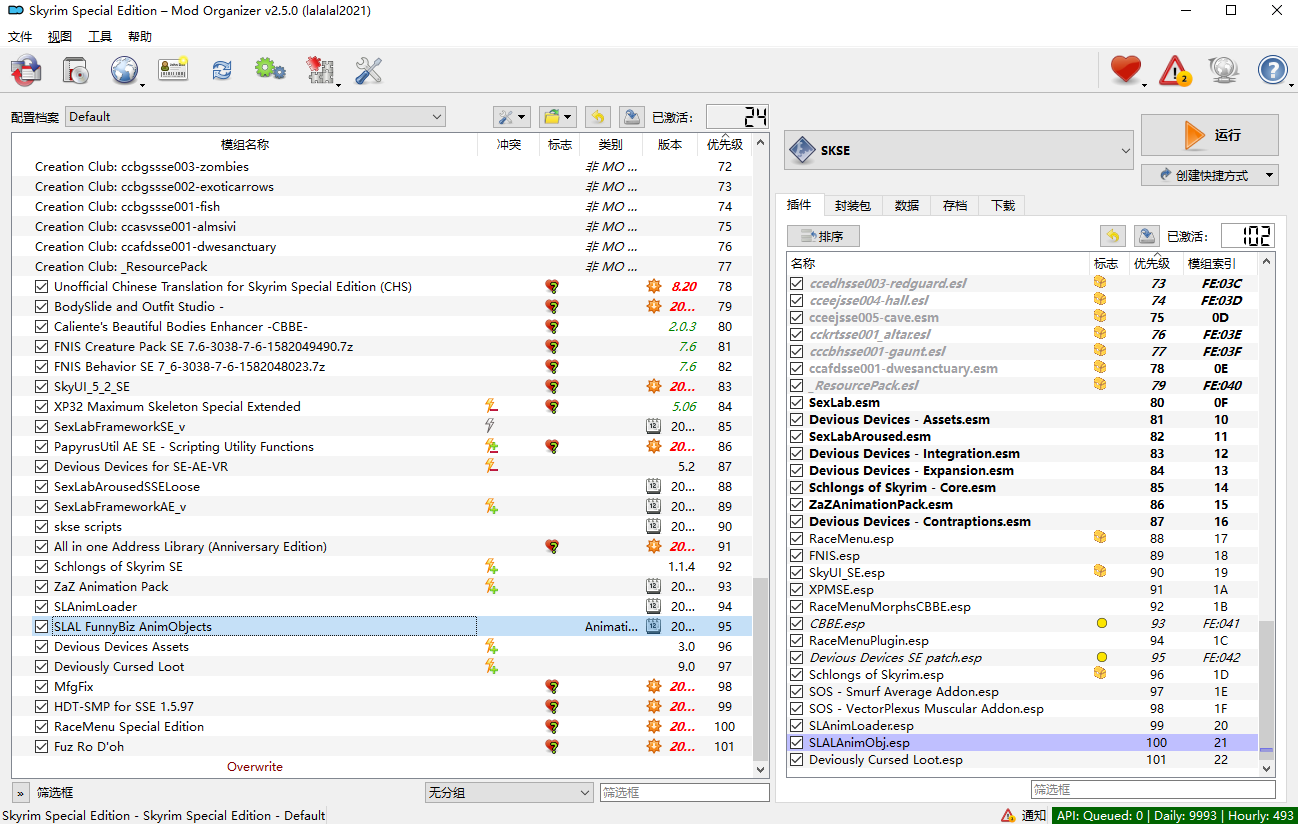Toggle SLALAnimObj.esp plugin checkbox
The width and height of the screenshot is (1298, 824).
(x=796, y=743)
